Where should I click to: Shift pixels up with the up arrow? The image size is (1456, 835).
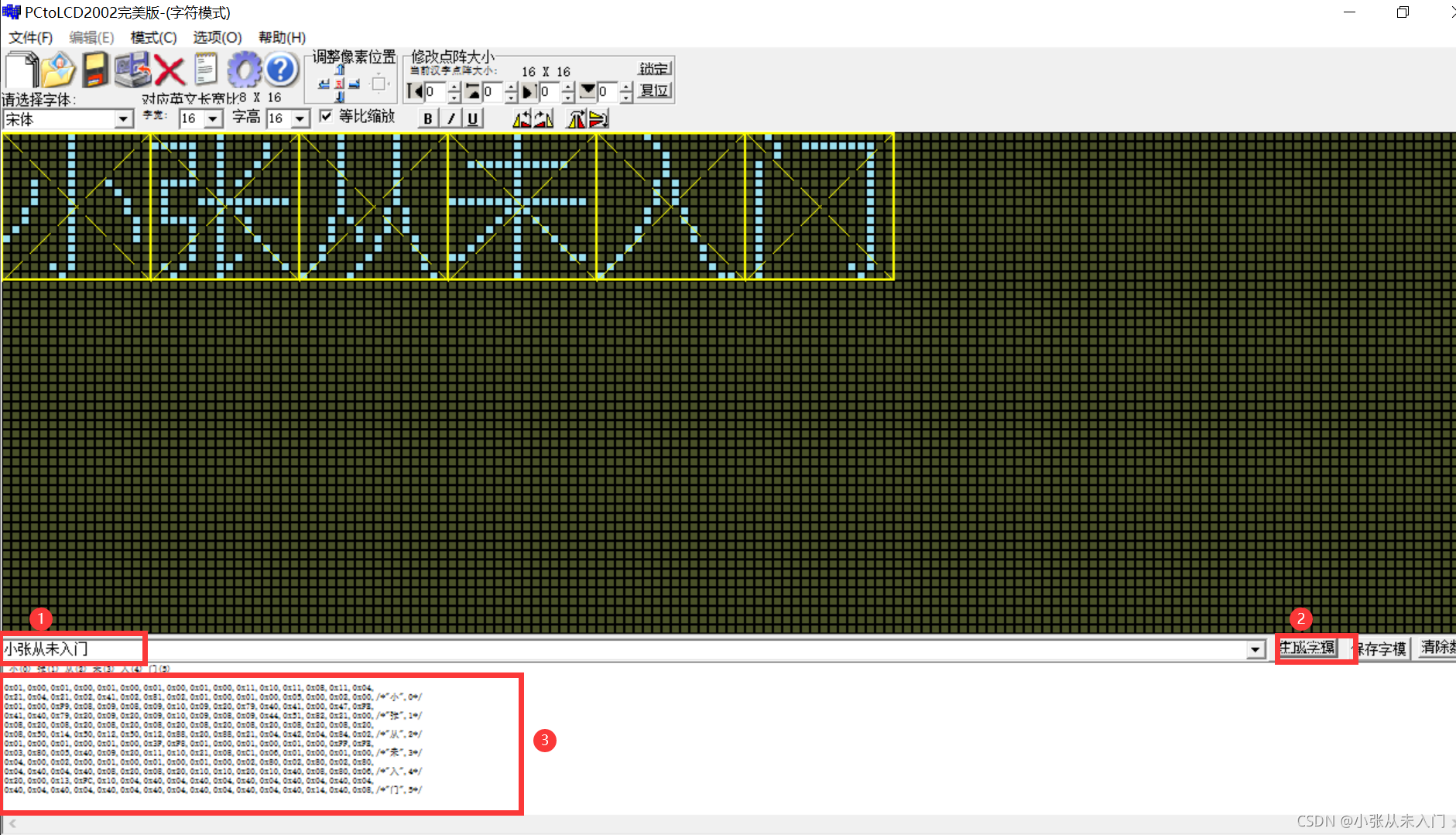(339, 70)
